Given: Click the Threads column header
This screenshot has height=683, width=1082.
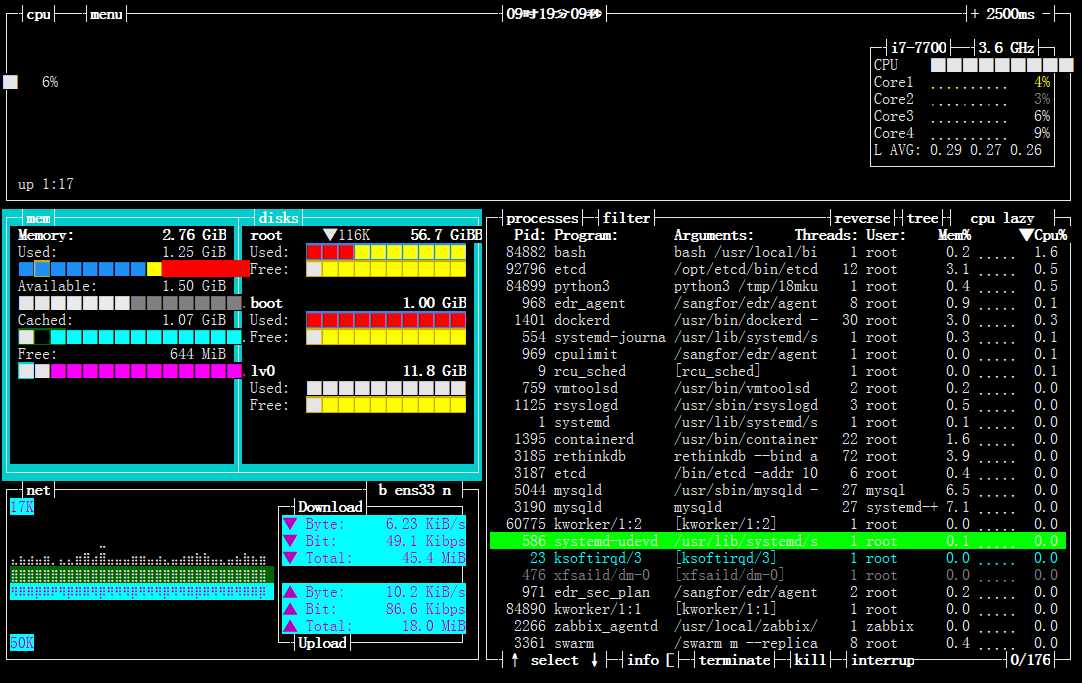Looking at the screenshot, I should click(x=826, y=235).
